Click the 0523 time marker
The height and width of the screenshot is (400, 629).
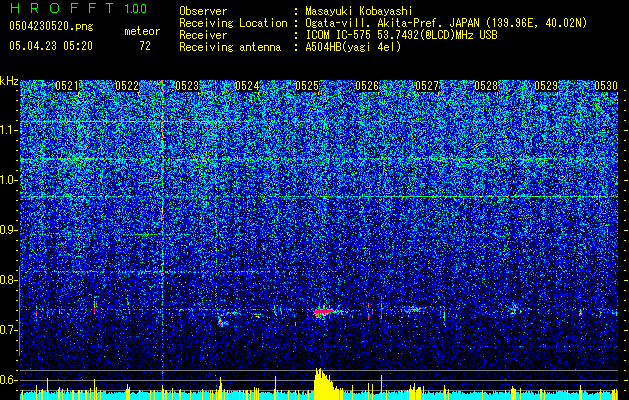[x=187, y=86]
